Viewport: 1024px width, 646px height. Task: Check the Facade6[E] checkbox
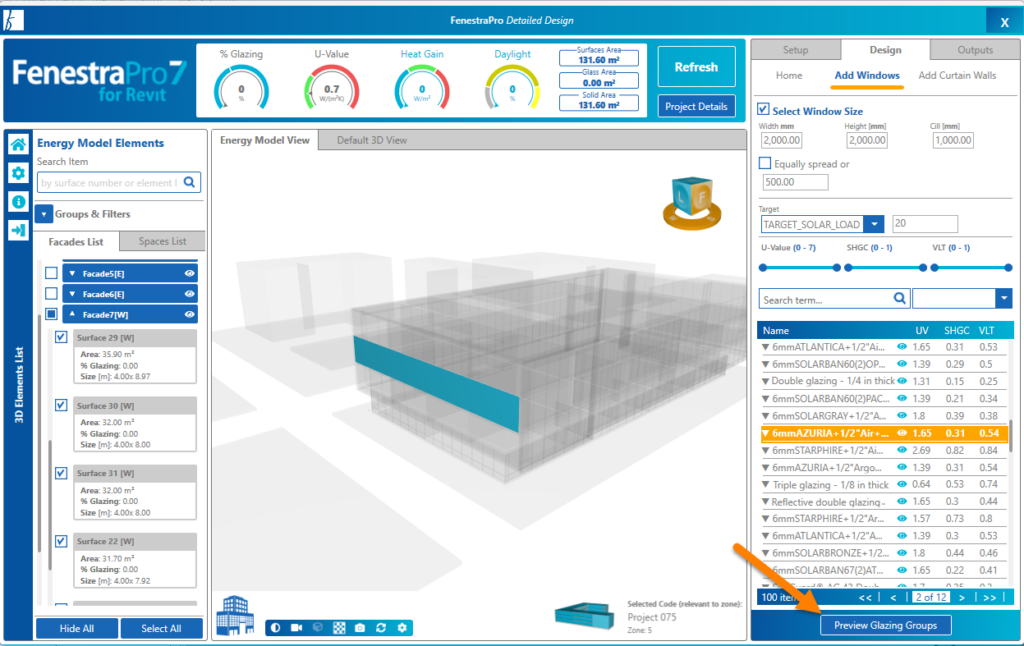51,293
